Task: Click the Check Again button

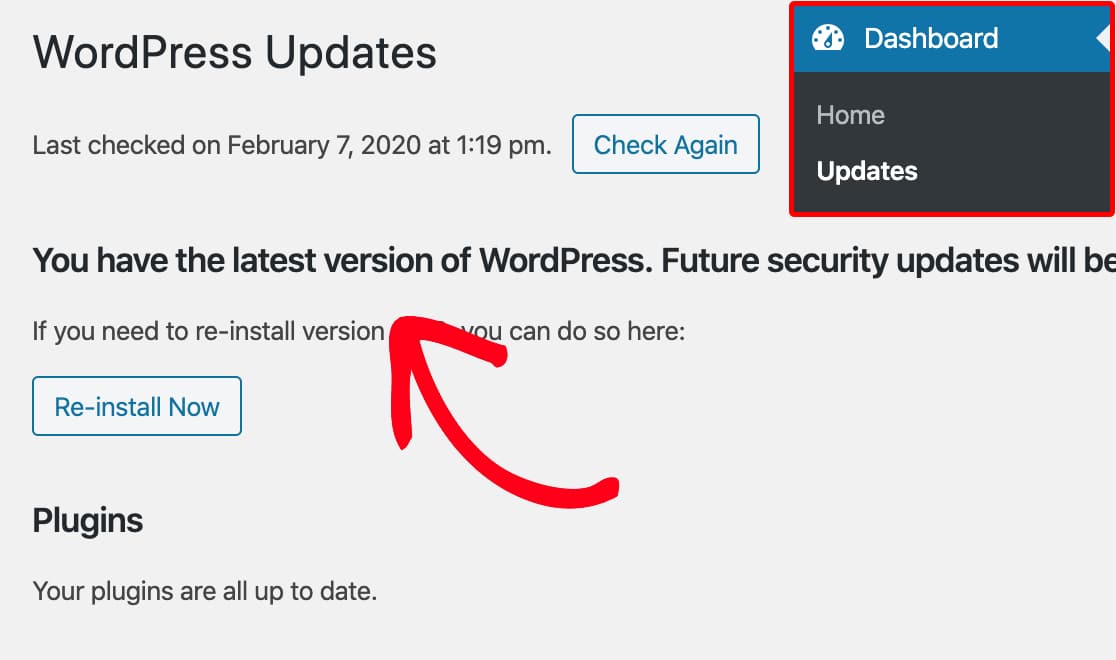Action: (x=665, y=144)
